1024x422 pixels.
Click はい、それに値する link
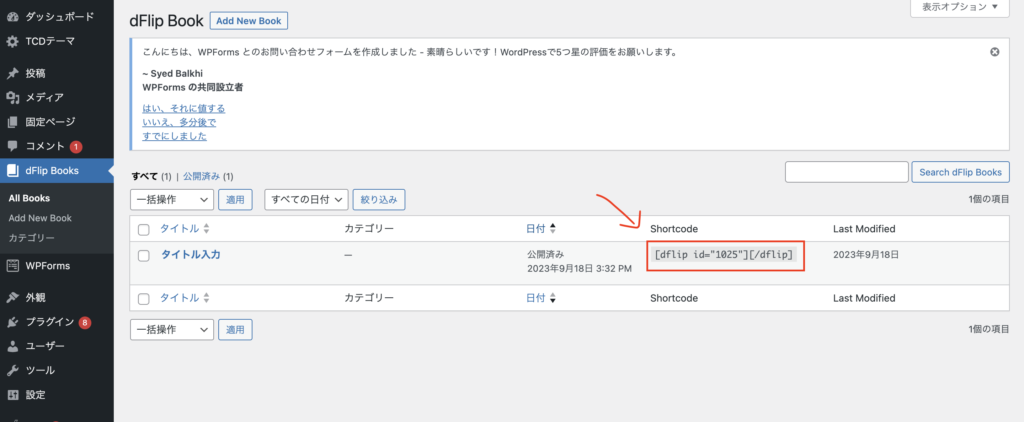click(x=184, y=108)
